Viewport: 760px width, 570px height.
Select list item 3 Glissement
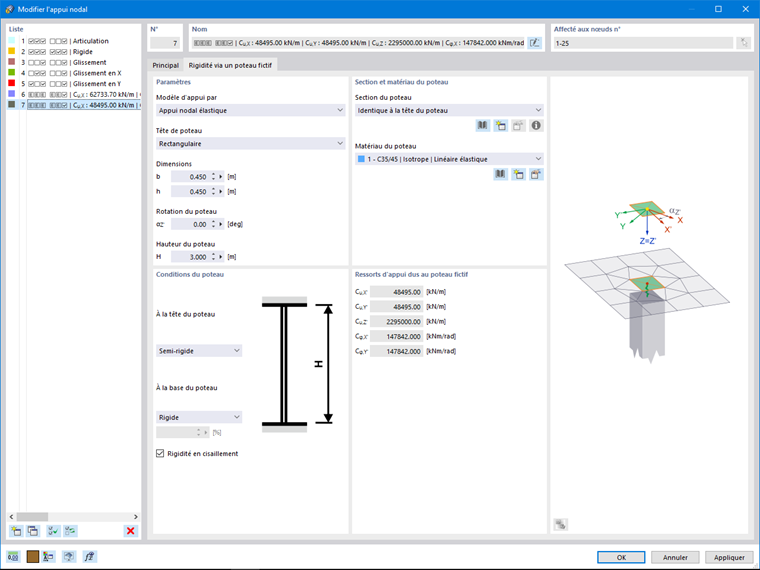click(x=74, y=63)
